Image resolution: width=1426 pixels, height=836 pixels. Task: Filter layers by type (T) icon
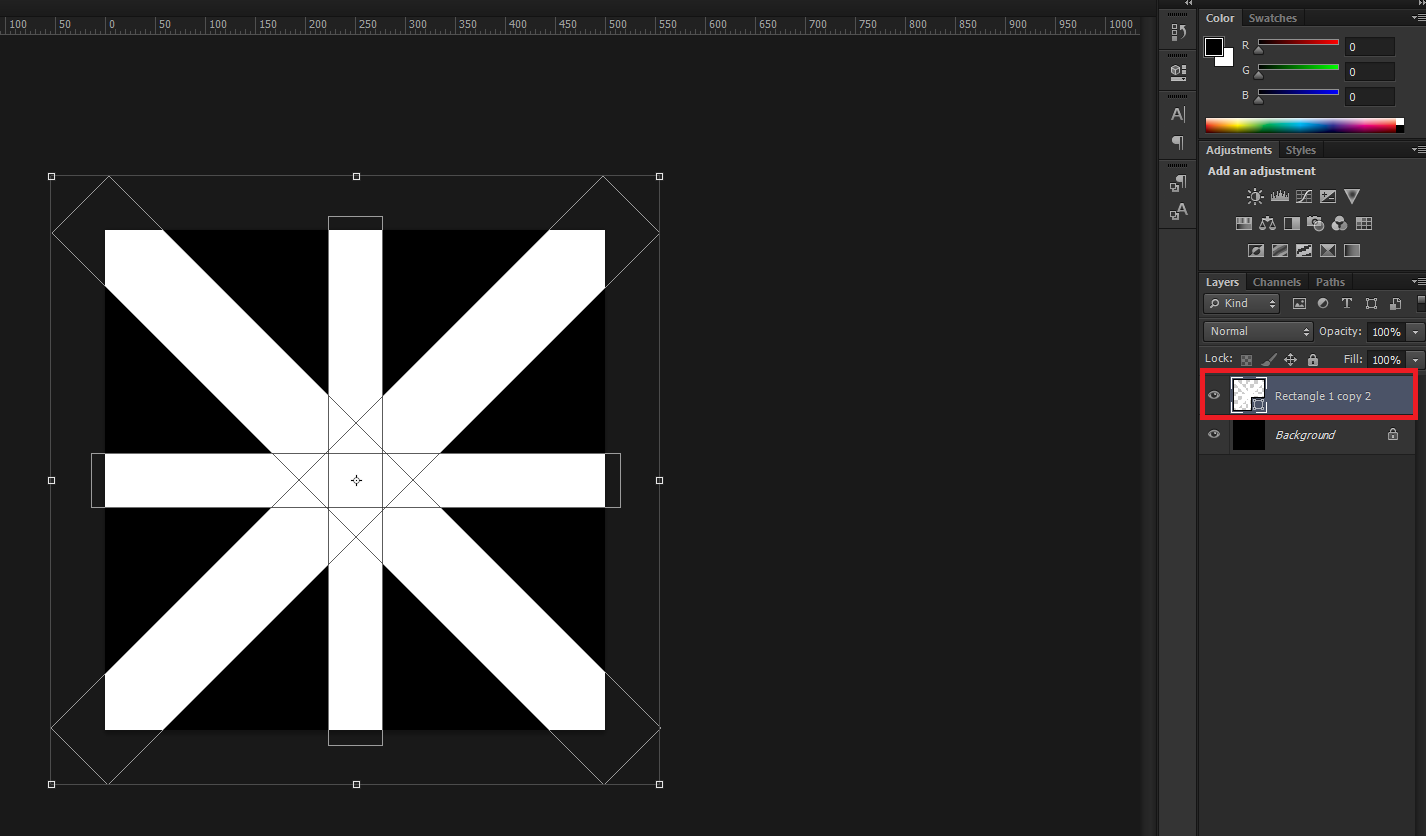[x=1346, y=303]
